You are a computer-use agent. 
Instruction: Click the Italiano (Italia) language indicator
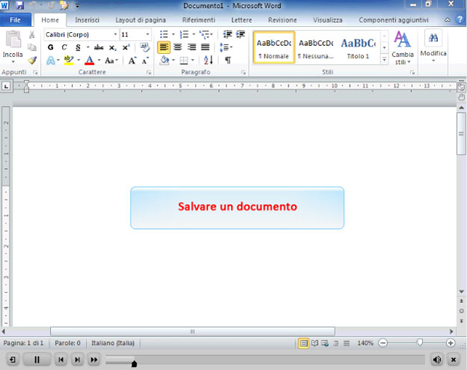(x=113, y=343)
